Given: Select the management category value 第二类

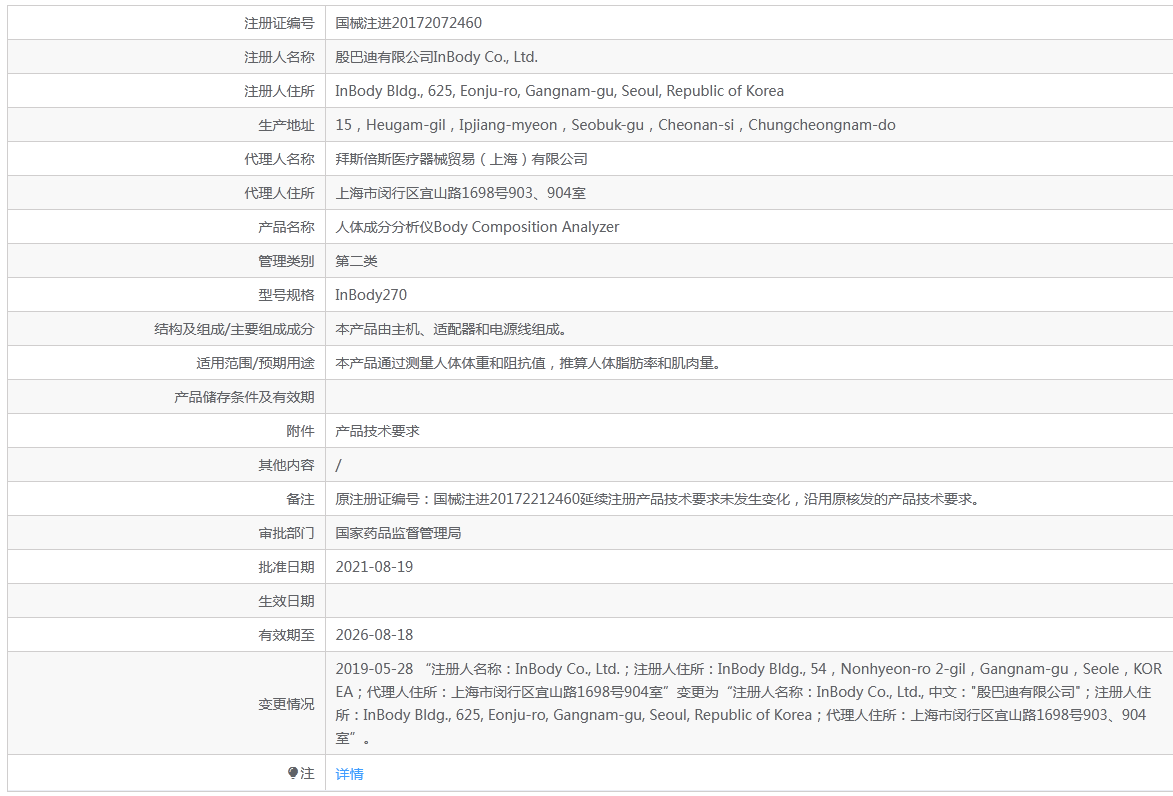Looking at the screenshot, I should tap(356, 261).
